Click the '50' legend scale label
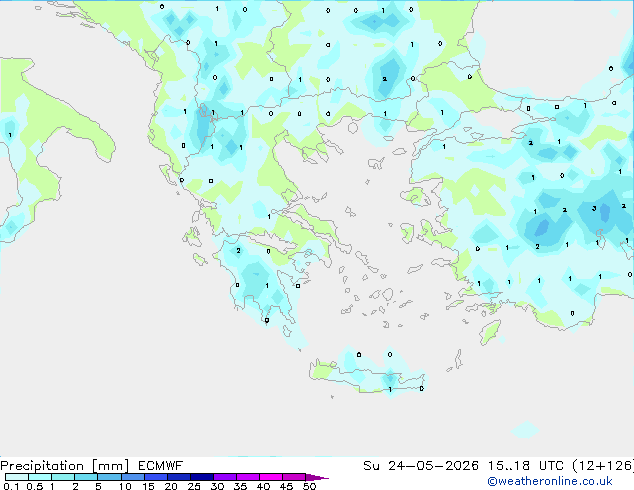Image resolution: width=634 pixels, height=490 pixels. 309,486
